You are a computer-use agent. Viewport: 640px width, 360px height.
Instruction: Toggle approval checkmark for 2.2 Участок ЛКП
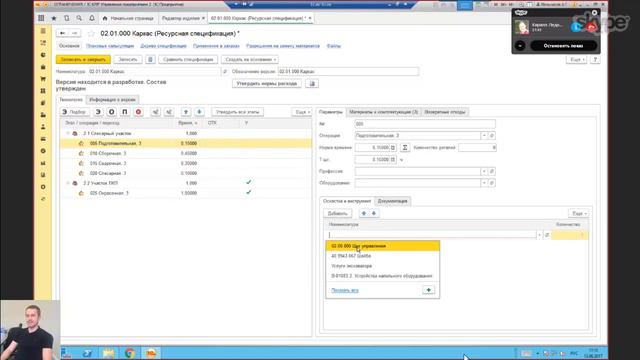[x=249, y=182]
